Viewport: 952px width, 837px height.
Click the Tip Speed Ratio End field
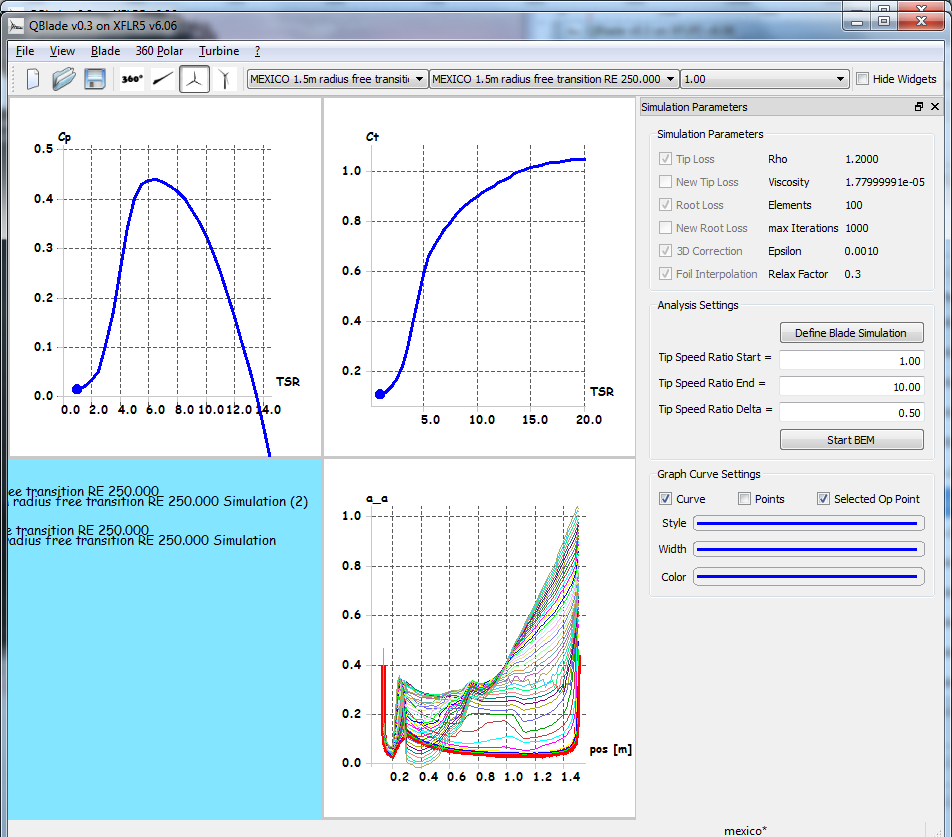point(851,386)
